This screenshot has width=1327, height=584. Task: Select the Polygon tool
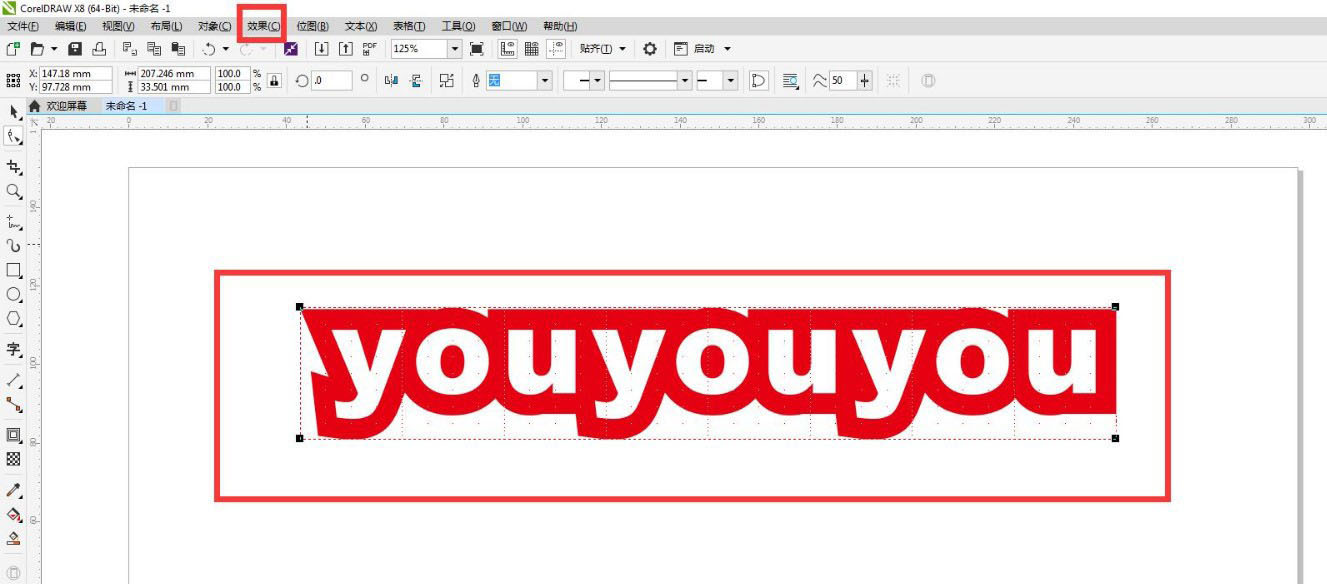click(x=14, y=319)
